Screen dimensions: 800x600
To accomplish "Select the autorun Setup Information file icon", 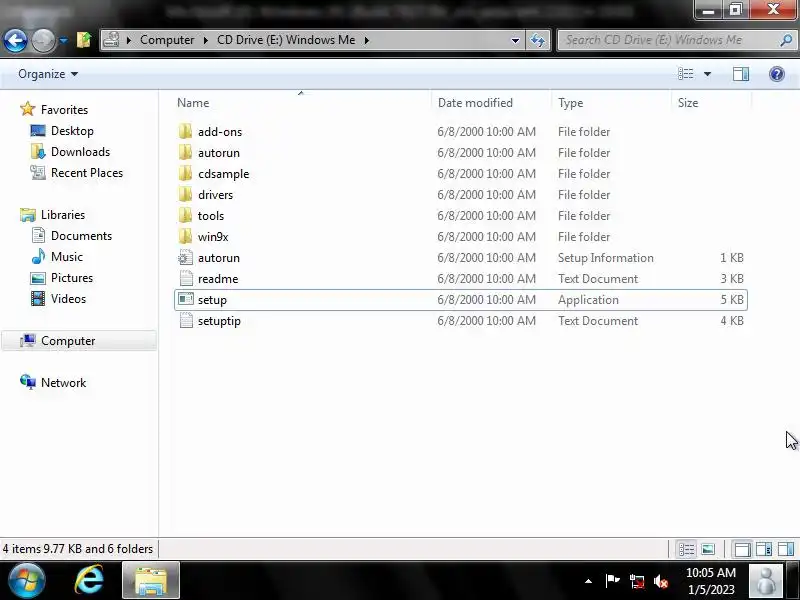I will [186, 257].
